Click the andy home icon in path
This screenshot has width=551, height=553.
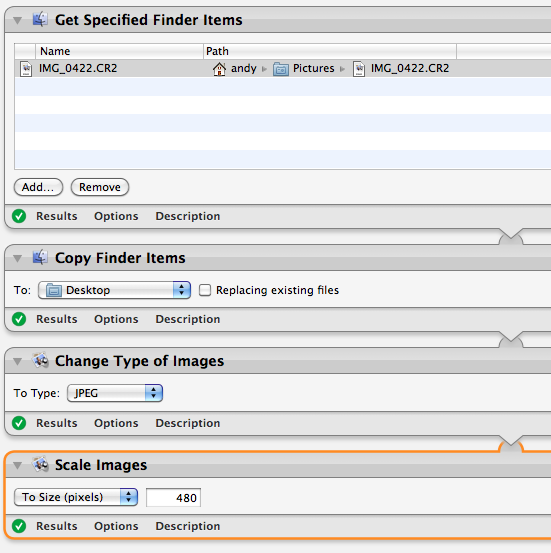click(x=219, y=68)
